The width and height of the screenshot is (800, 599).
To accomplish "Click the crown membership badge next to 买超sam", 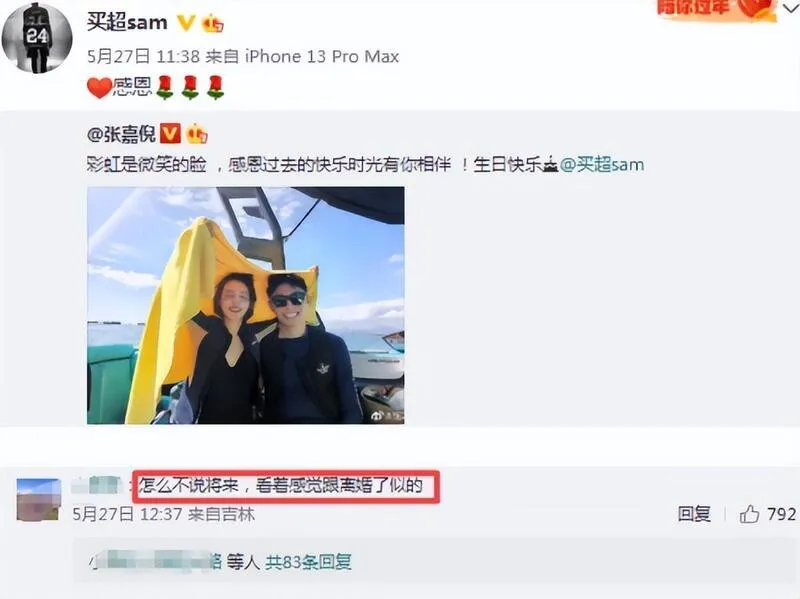I will 212,23.
